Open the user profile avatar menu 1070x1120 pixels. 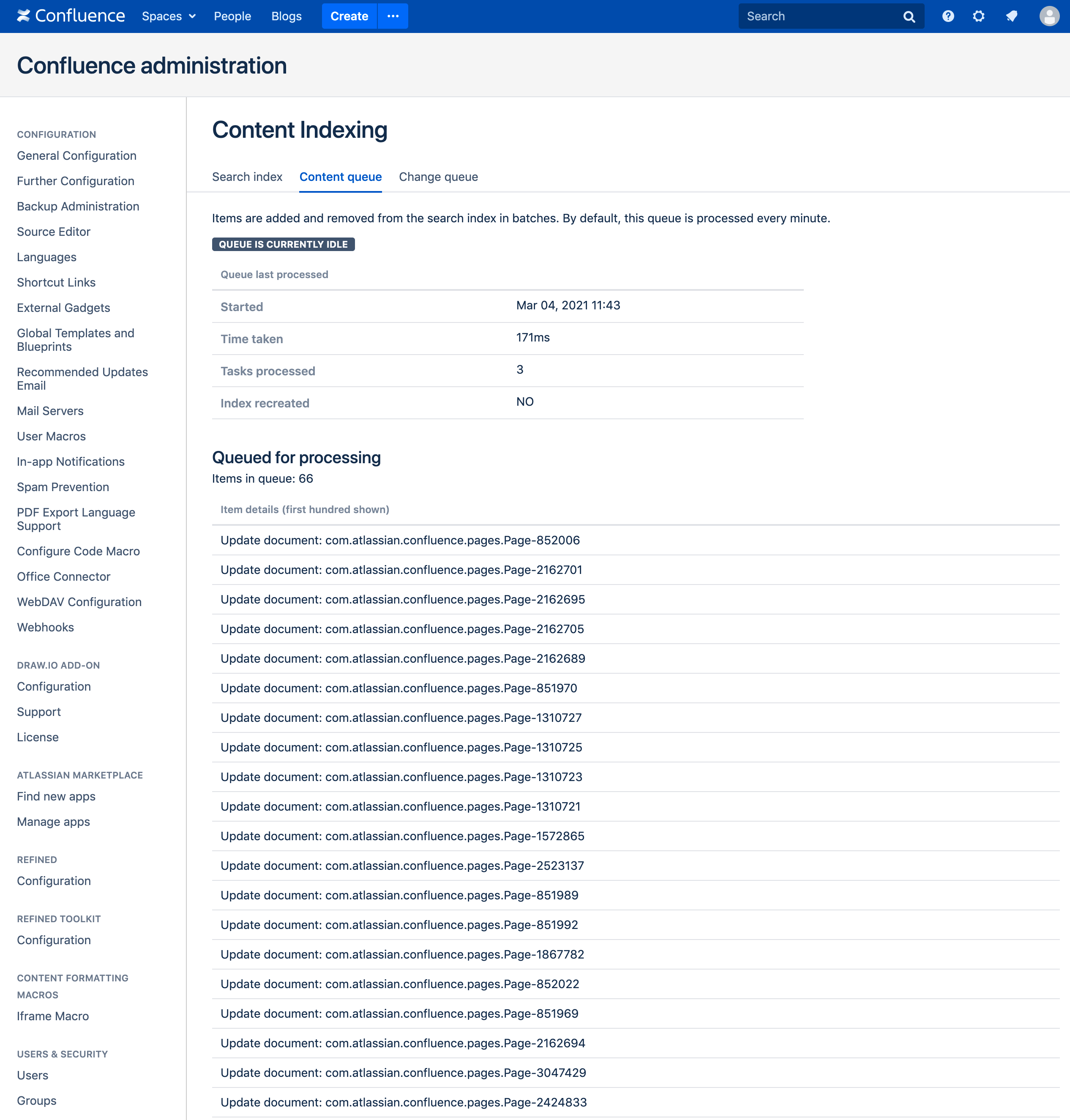pyautogui.click(x=1048, y=16)
